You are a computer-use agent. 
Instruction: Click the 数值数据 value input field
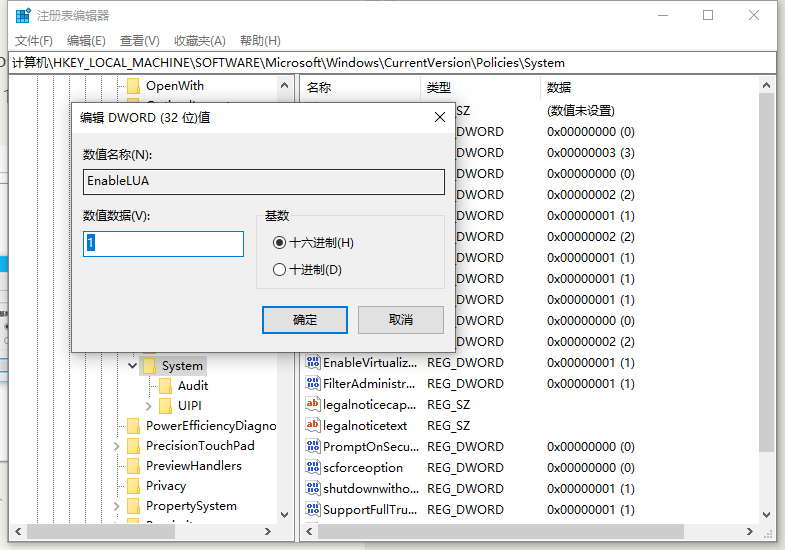point(163,244)
